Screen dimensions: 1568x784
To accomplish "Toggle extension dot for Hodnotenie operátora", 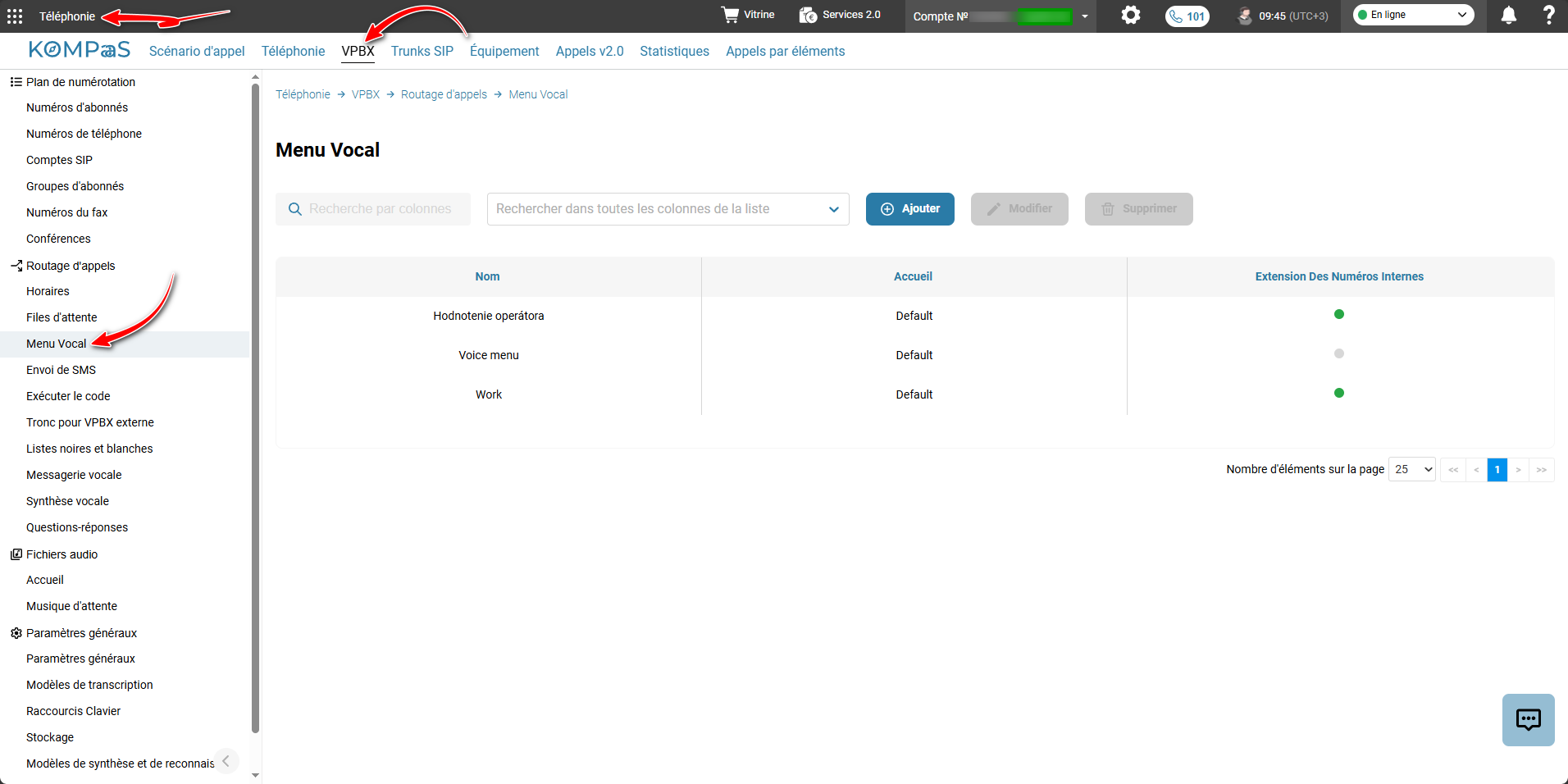I will (1339, 314).
